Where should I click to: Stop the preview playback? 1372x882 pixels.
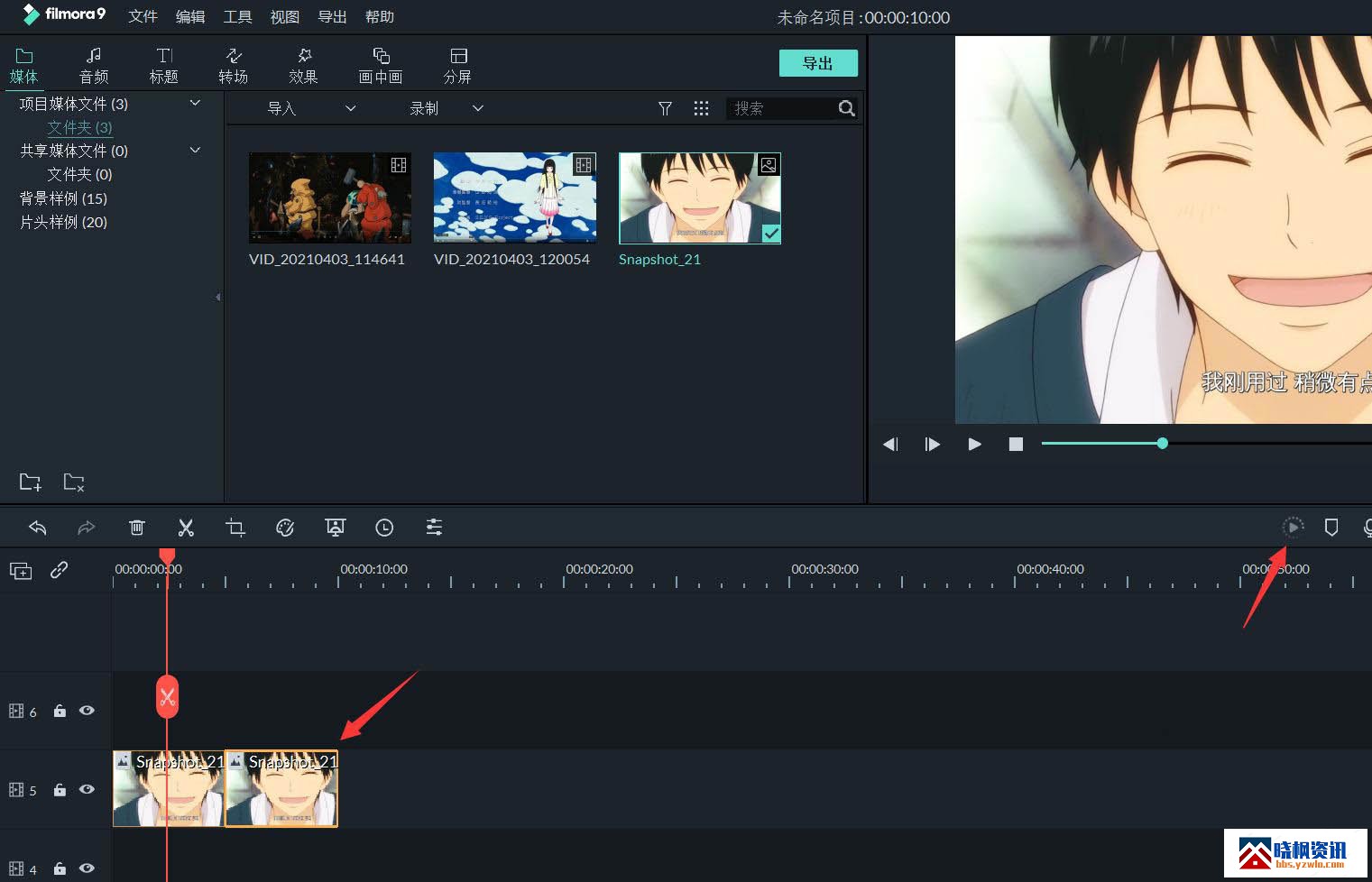(x=1016, y=444)
